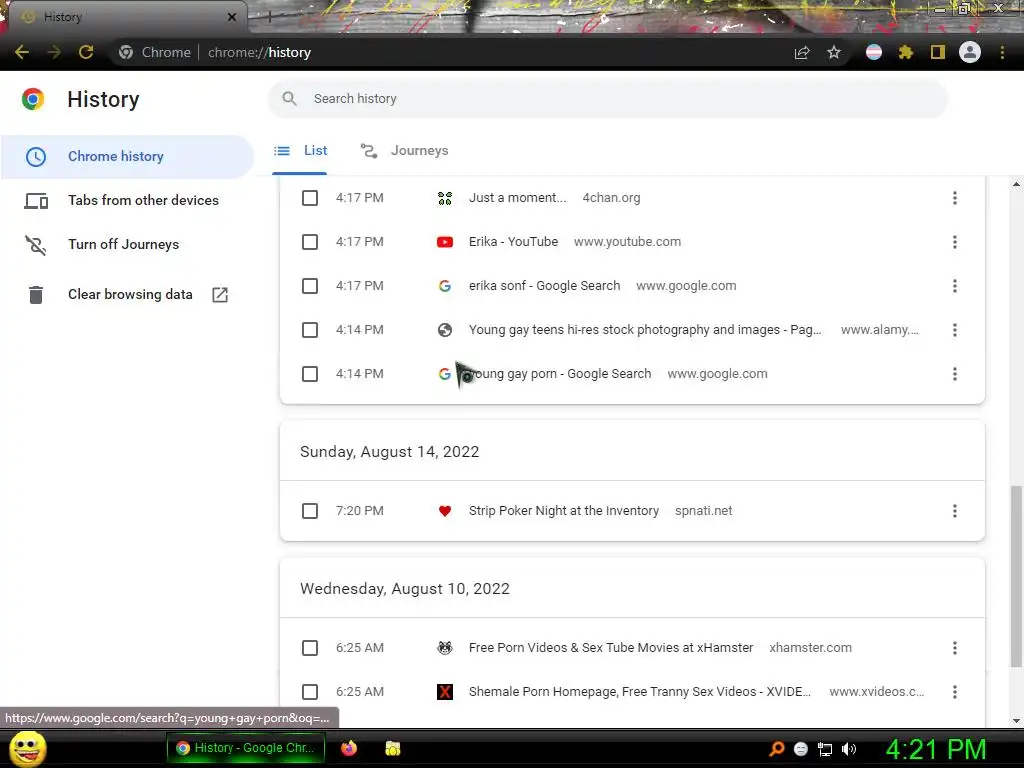1024x768 pixels.
Task: Reload the history page
Action: 86,52
